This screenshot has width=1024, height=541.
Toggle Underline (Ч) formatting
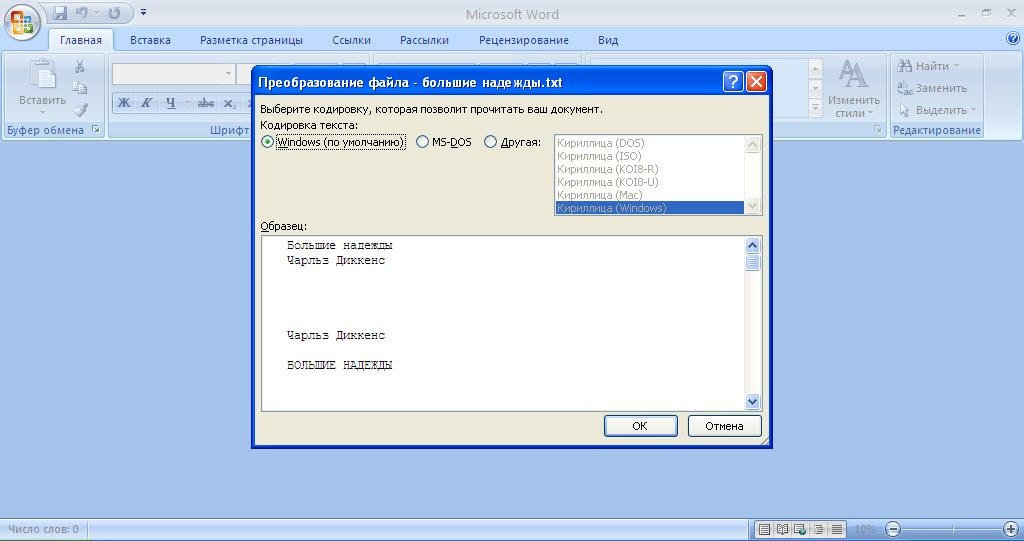coord(170,103)
